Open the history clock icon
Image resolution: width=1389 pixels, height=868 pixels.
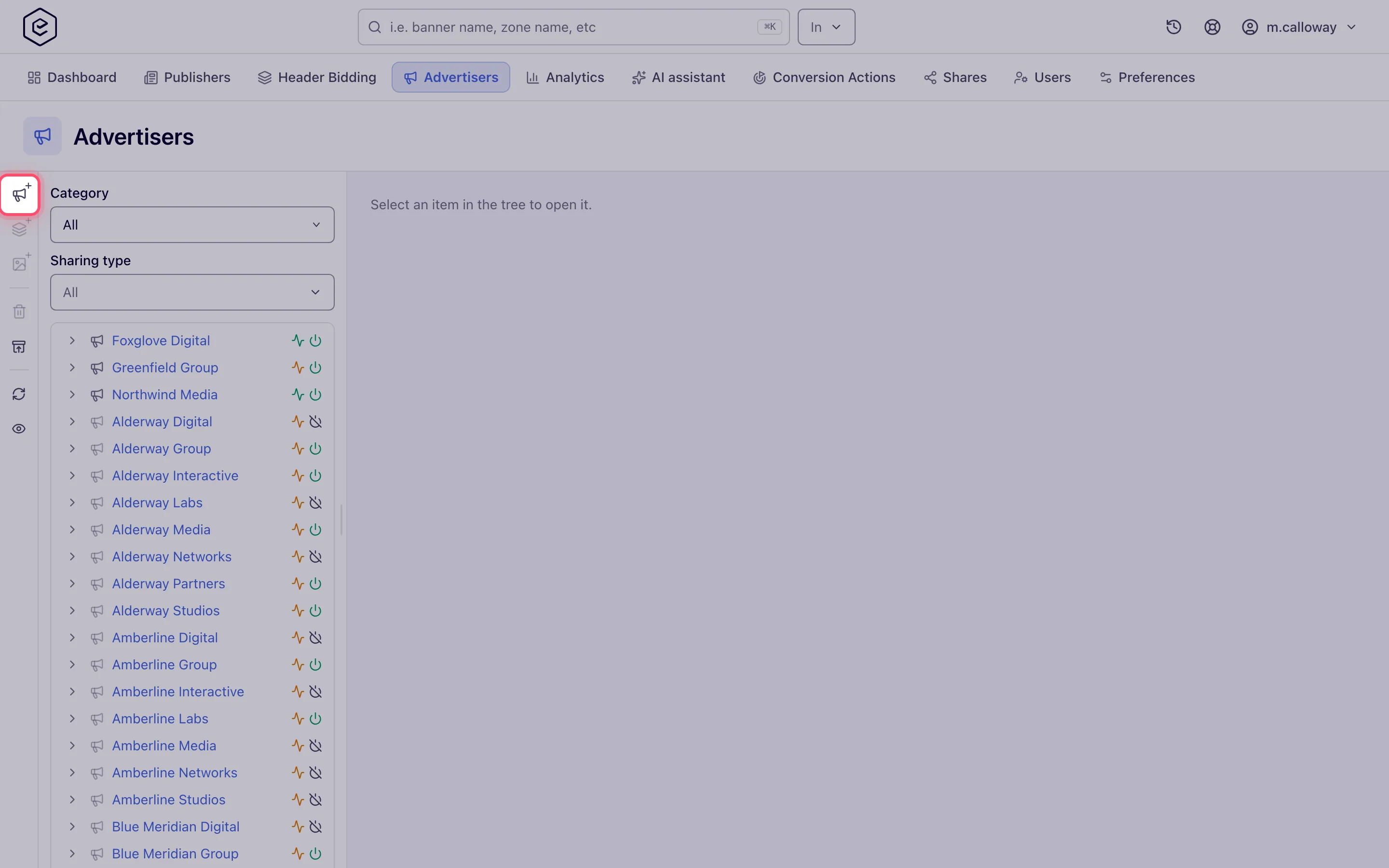(x=1173, y=27)
